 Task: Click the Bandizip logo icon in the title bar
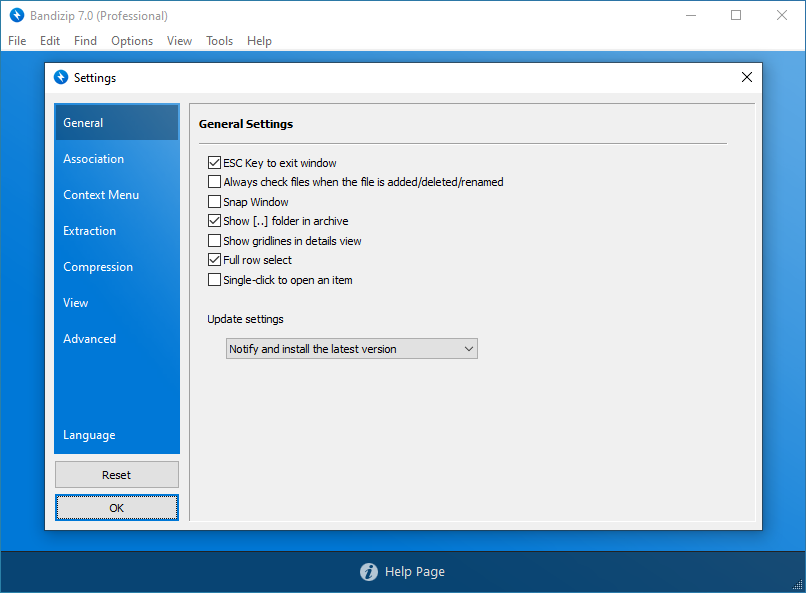[16, 15]
